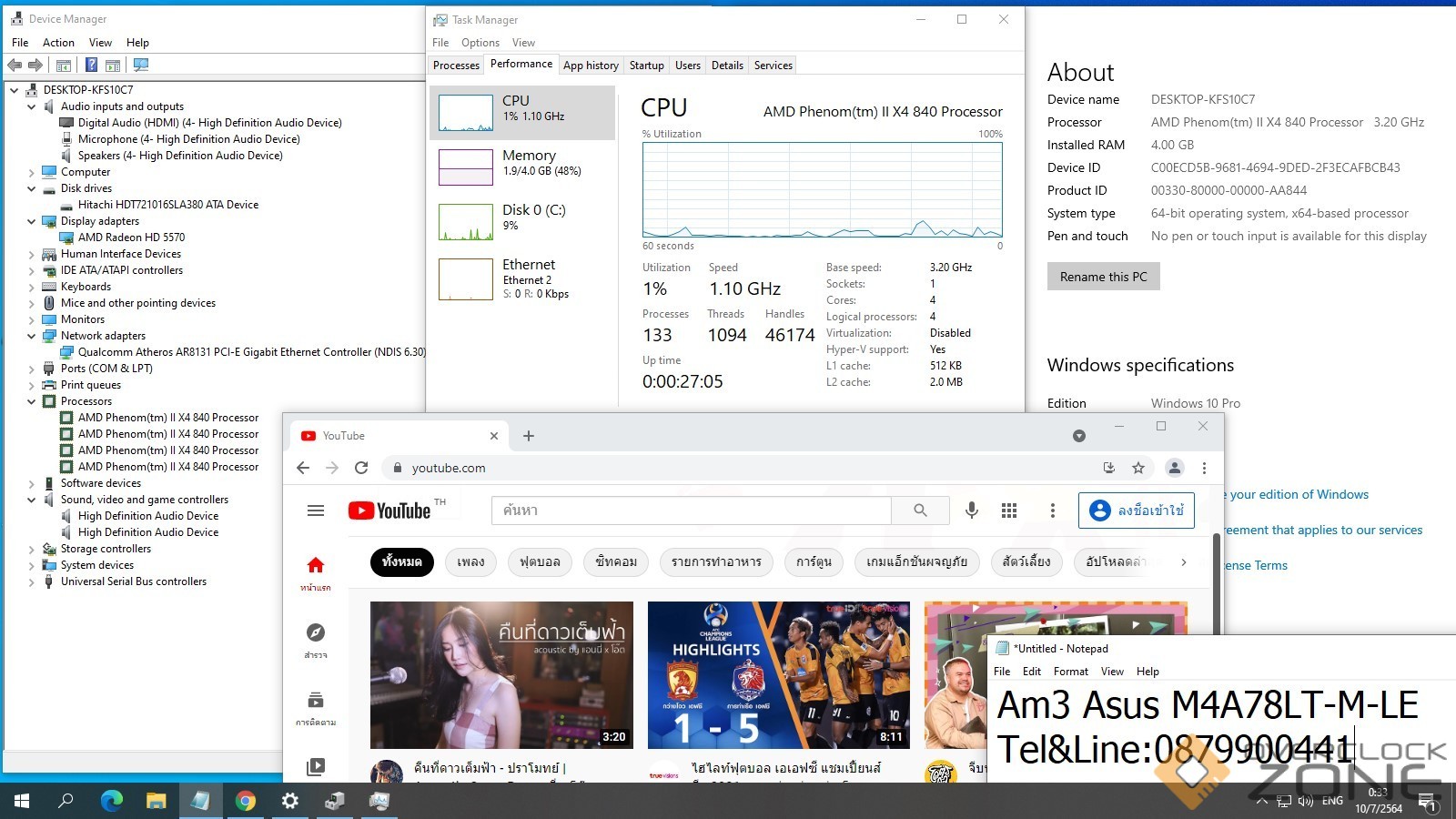Screen dimensions: 1456x819
Task: Click scan for hardware changes toolbar icon
Action: point(141,66)
